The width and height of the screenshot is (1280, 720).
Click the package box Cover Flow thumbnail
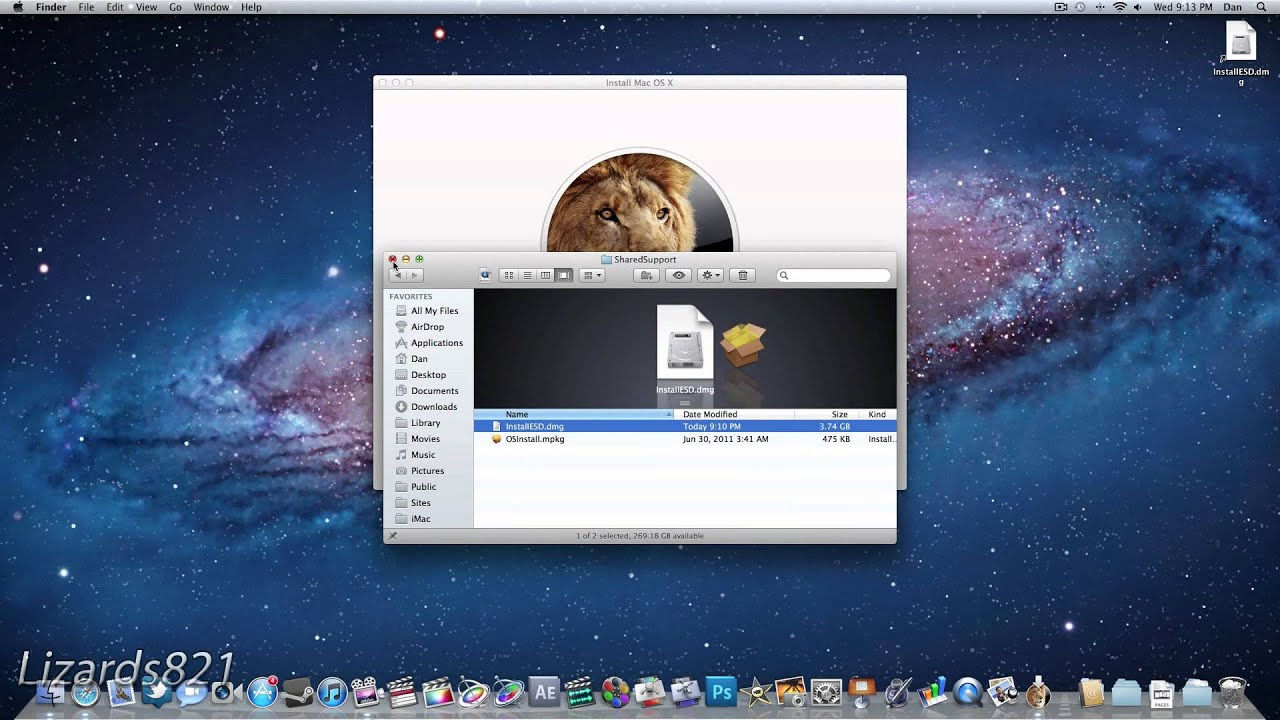coord(743,345)
